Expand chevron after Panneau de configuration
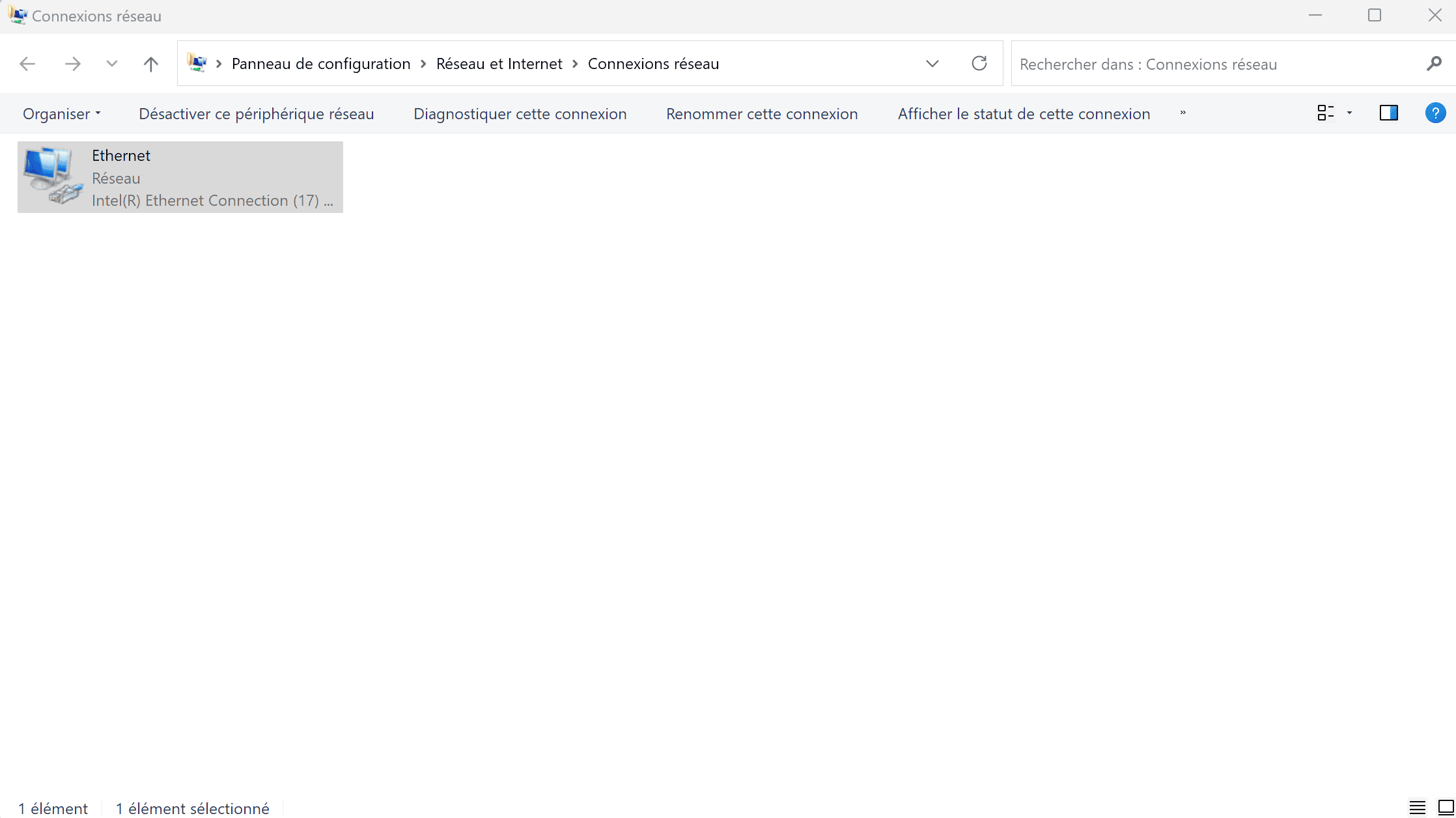The width and height of the screenshot is (1456, 818). click(x=423, y=64)
